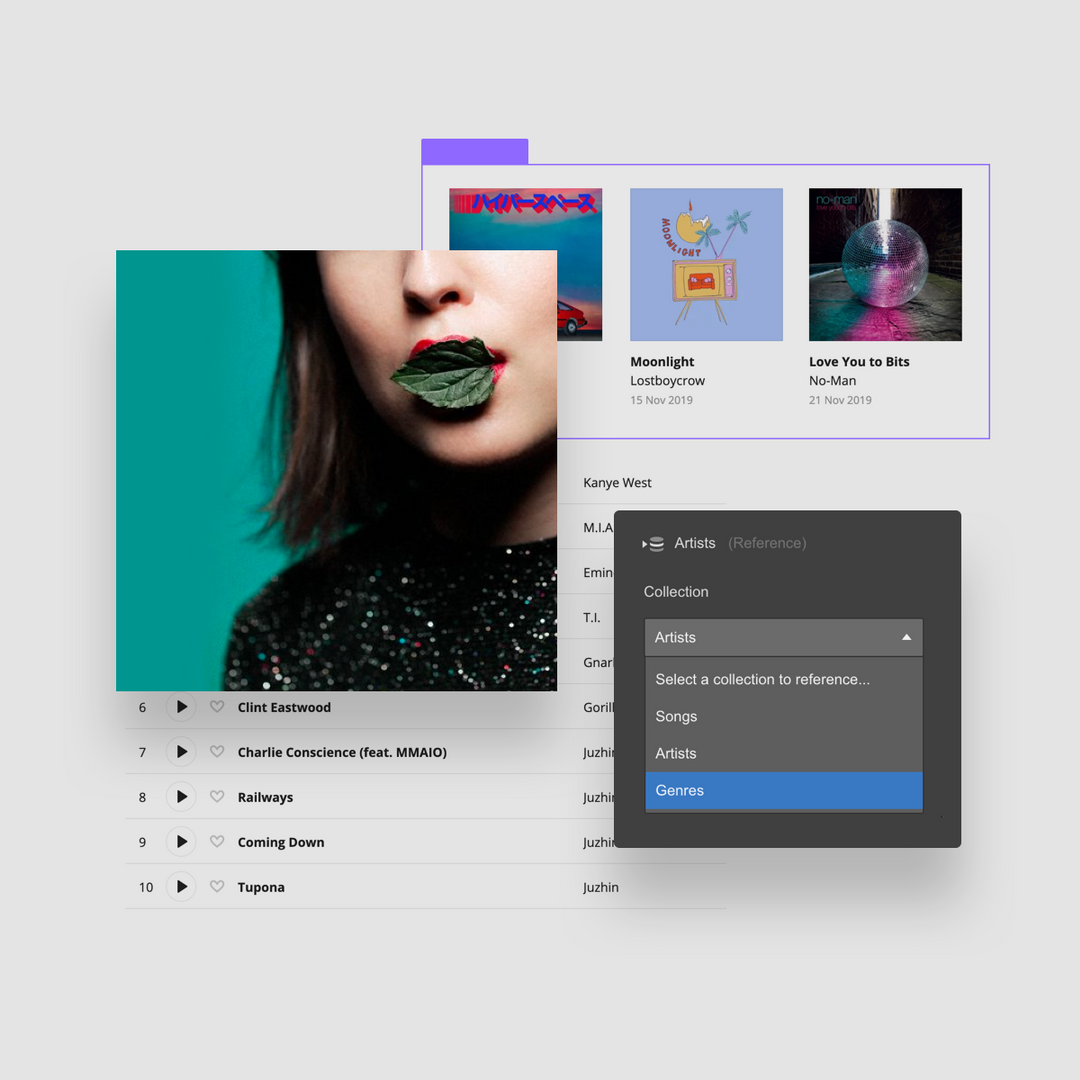Click the disco ball album cover thumbnail
Screen dimensions: 1080x1080
(x=885, y=264)
